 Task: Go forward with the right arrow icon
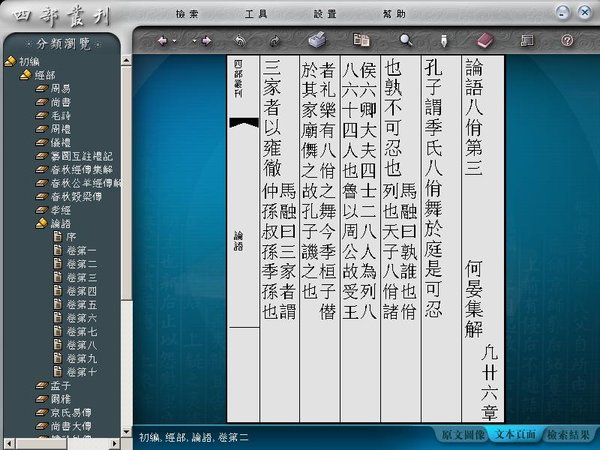point(207,41)
